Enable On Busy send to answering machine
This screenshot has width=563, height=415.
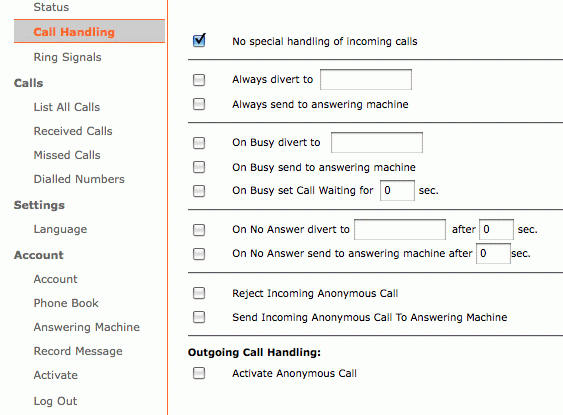point(199,167)
